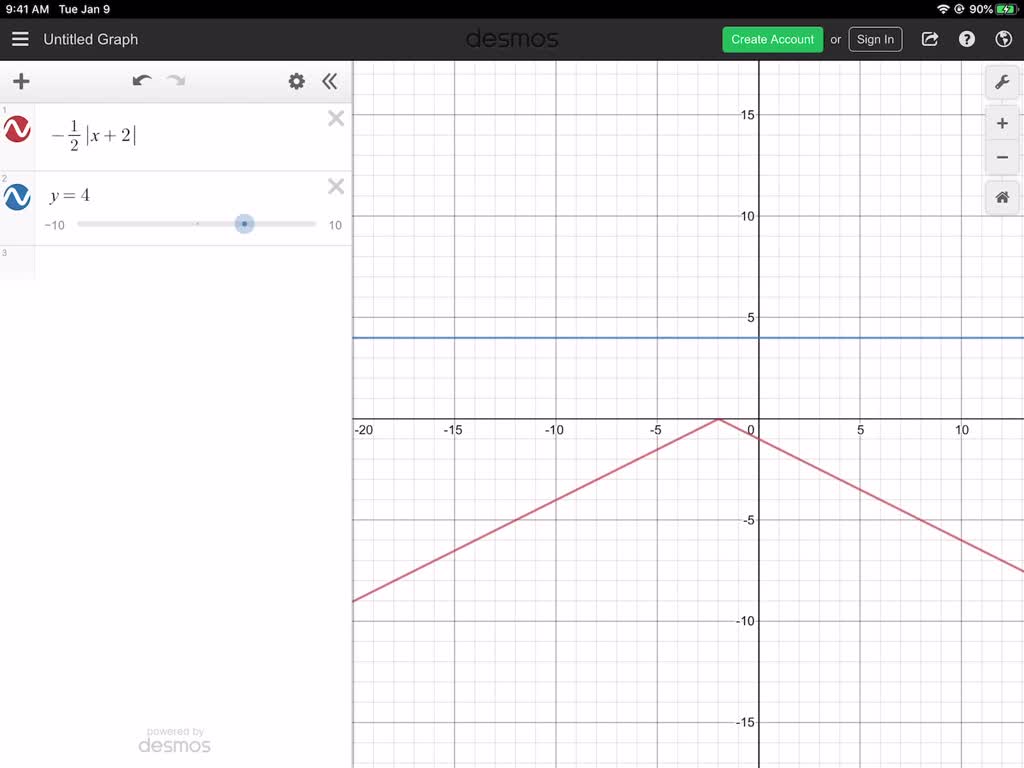Viewport: 1024px width, 768px height.
Task: Hide the y=4 line via its blue icon
Action: click(x=16, y=197)
